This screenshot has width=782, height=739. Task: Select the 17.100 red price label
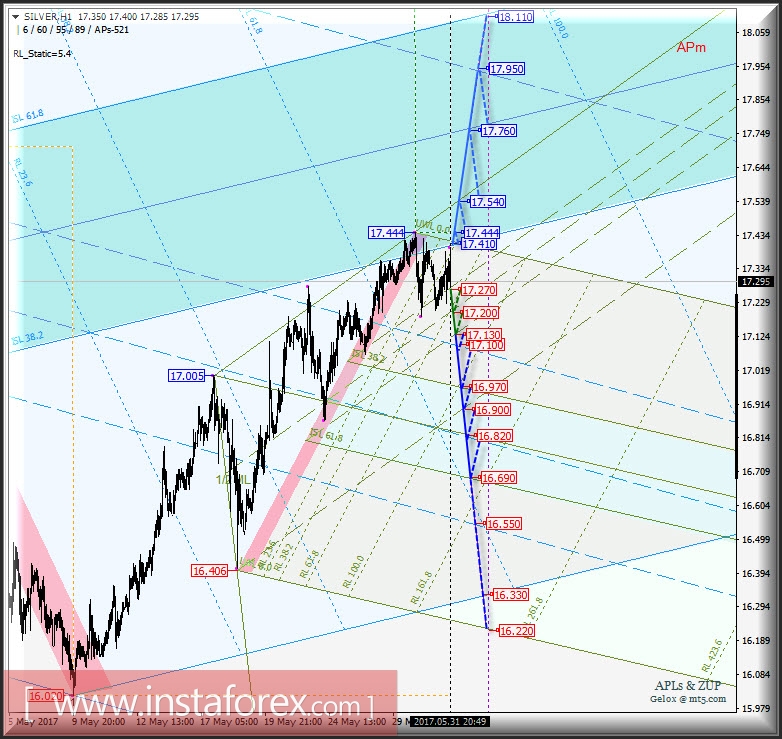(487, 345)
